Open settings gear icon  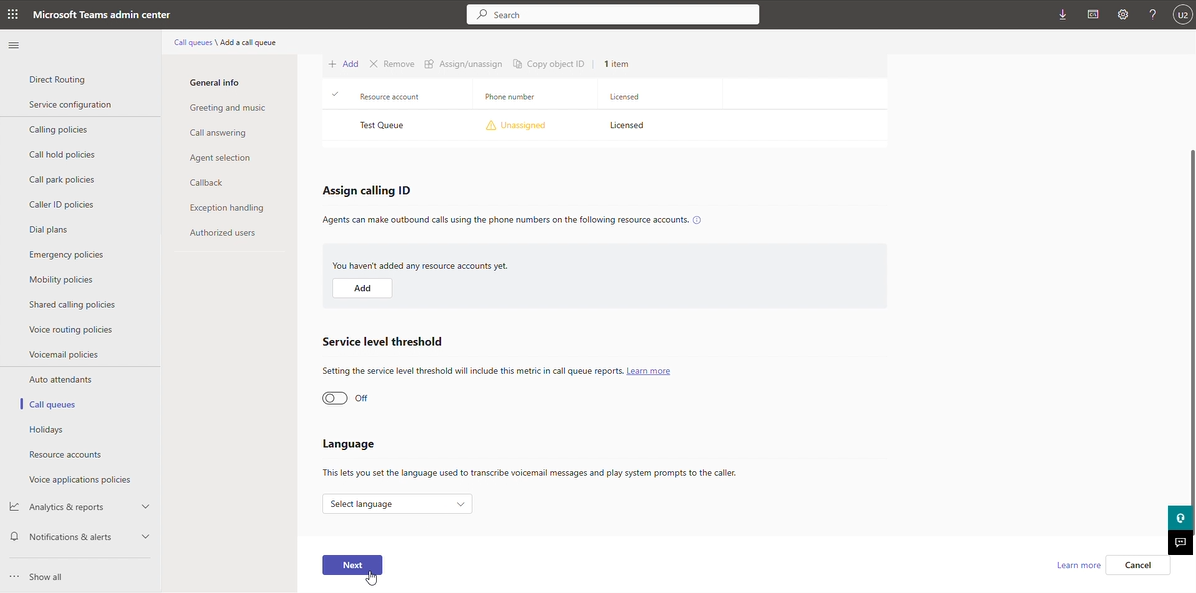point(1123,15)
